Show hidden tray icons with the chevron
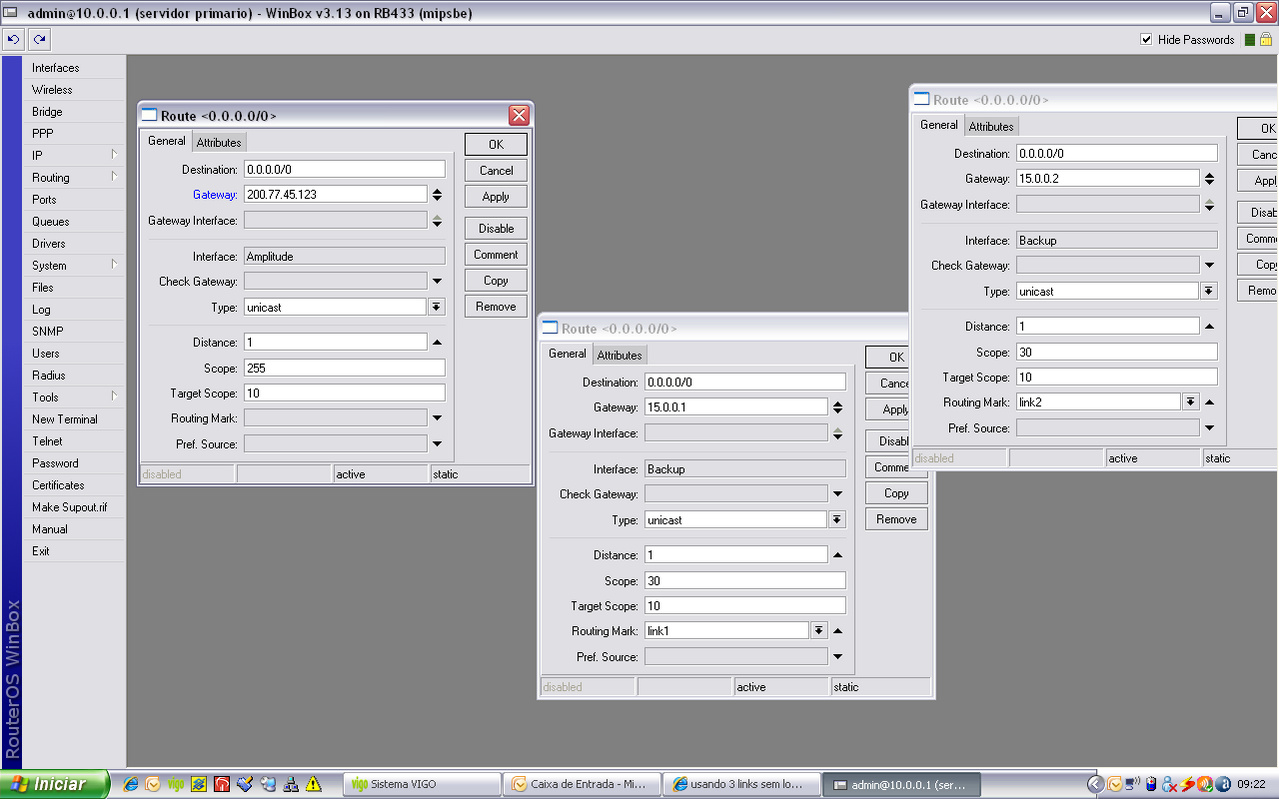Viewport: 1279px width, 799px height. coord(1096,784)
